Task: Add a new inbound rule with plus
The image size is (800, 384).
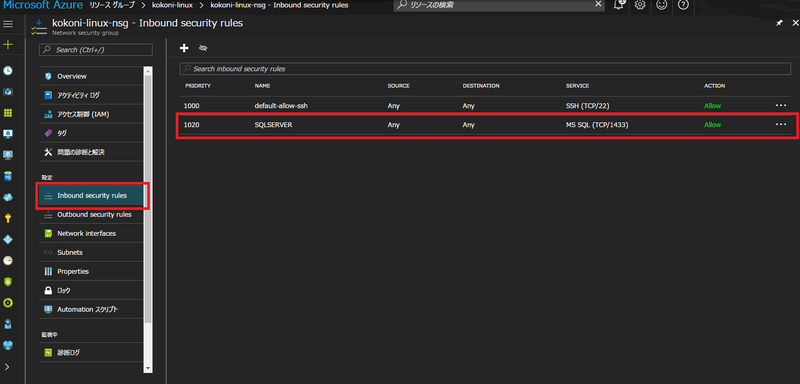Action: pyautogui.click(x=185, y=48)
